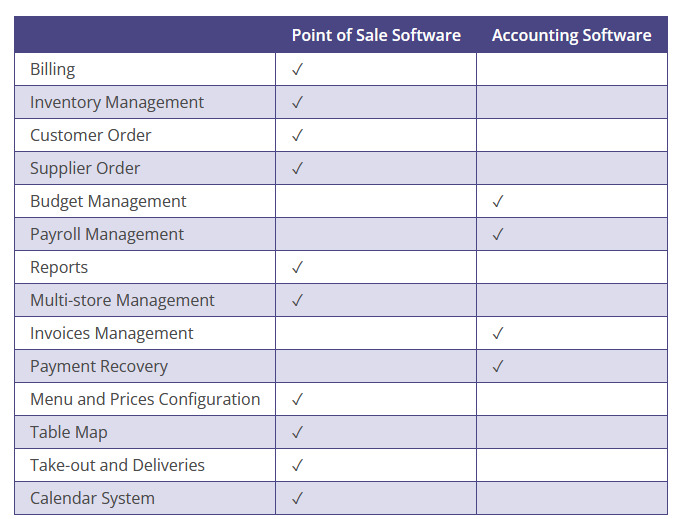Click the Take-out and Deliveries checkmark

[x=297, y=465]
